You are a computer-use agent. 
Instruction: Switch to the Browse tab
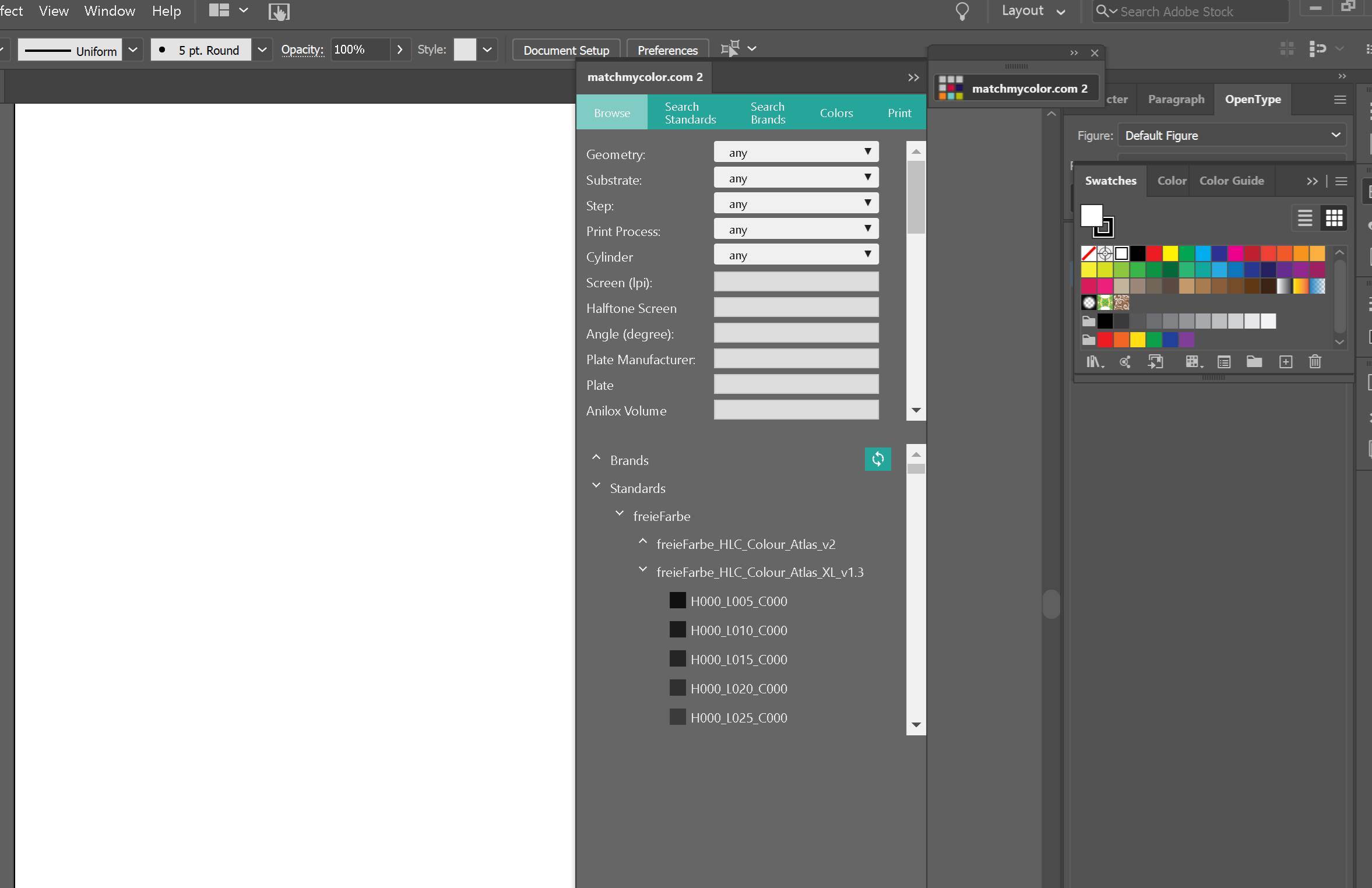coord(612,112)
